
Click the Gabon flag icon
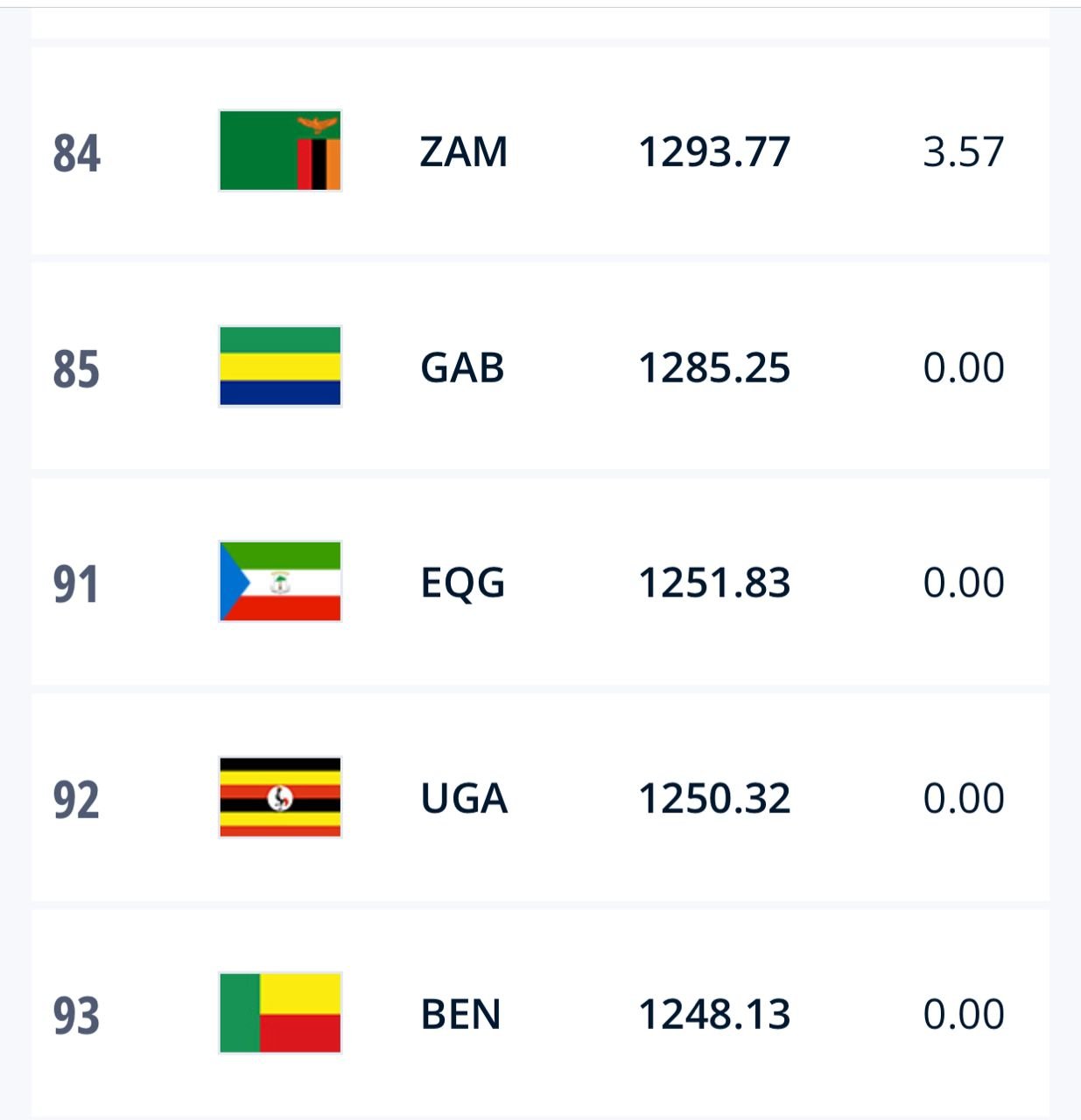point(280,367)
